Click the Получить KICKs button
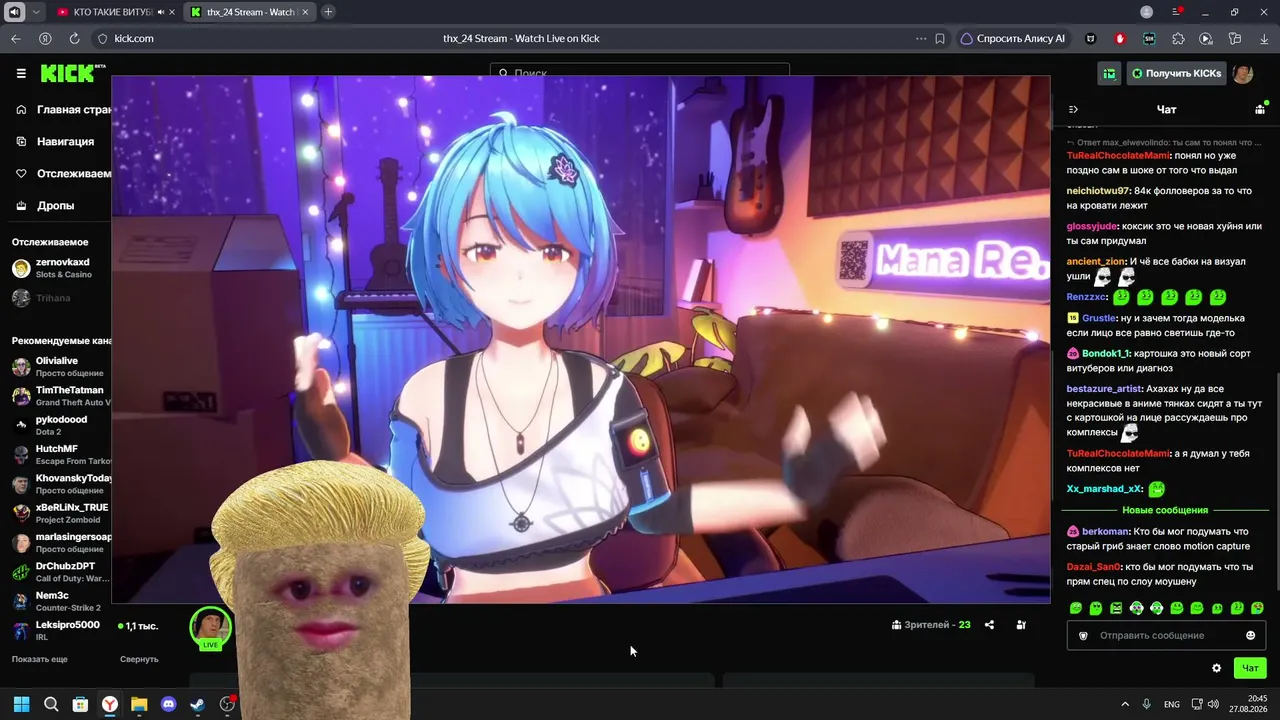Viewport: 1280px width, 720px height. [x=1176, y=73]
